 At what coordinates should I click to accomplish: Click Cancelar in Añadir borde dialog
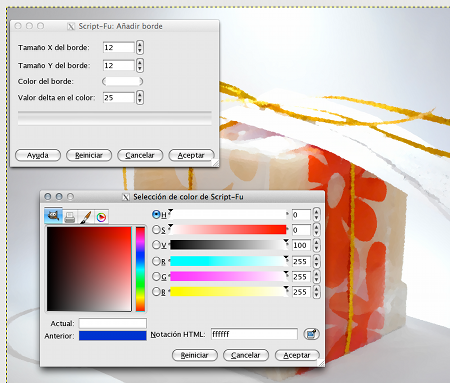click(140, 155)
